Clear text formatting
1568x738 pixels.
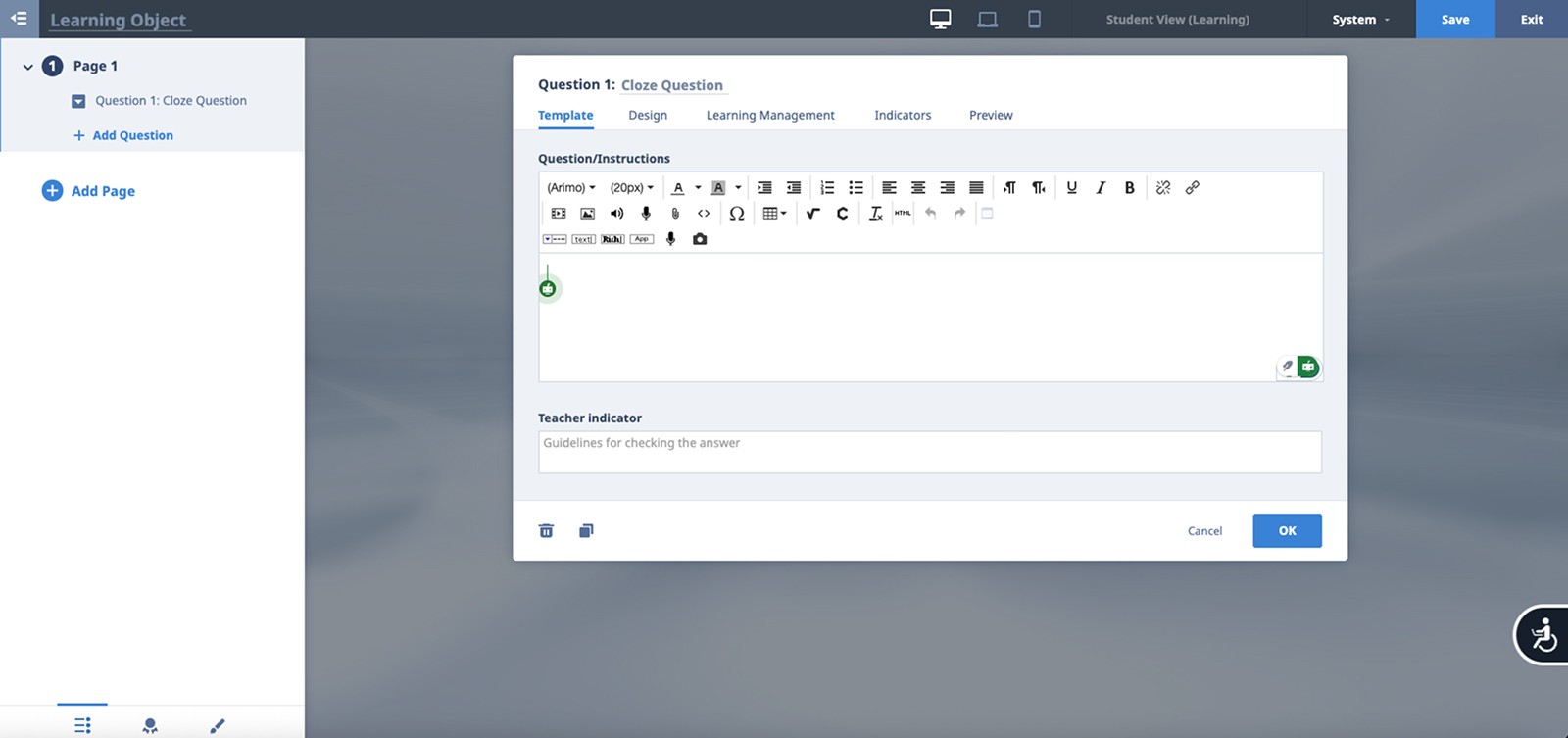tap(875, 213)
